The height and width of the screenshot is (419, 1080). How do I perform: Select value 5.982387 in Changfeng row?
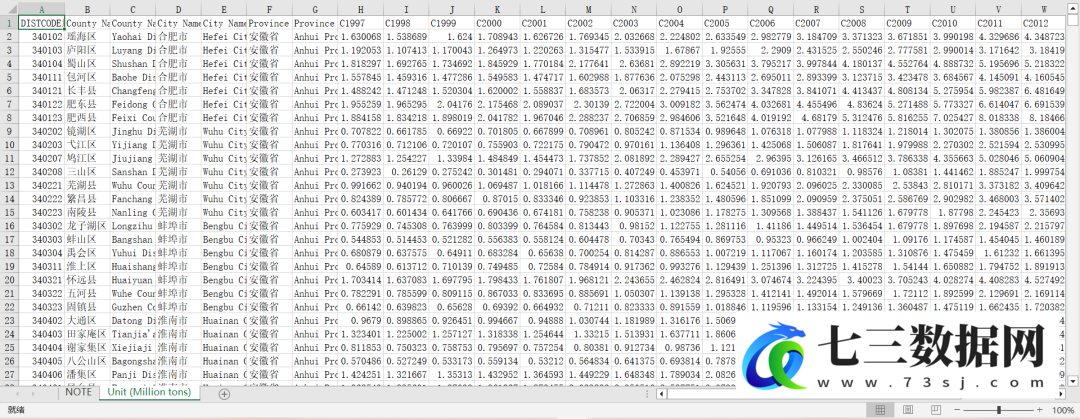(999, 91)
